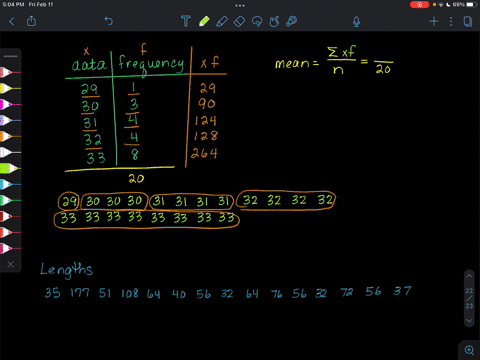
Task: Tap the handwritten product '90'
Action: pyautogui.click(x=207, y=104)
